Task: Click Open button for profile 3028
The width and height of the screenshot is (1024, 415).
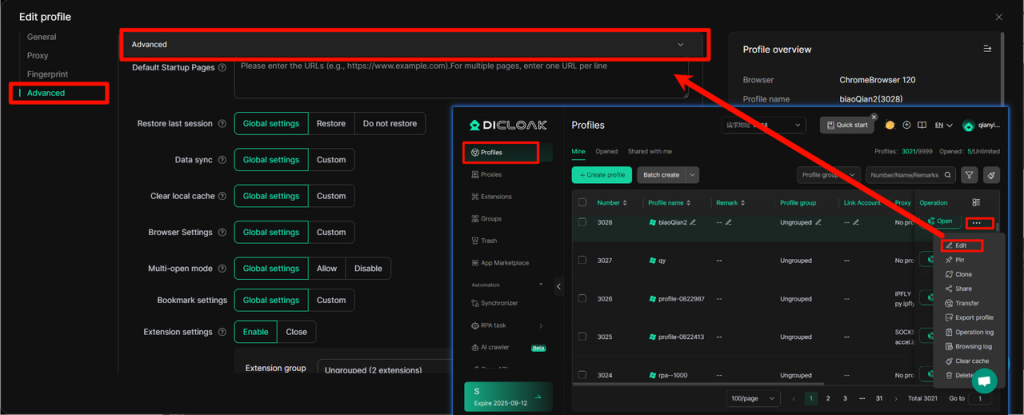Action: (x=940, y=222)
